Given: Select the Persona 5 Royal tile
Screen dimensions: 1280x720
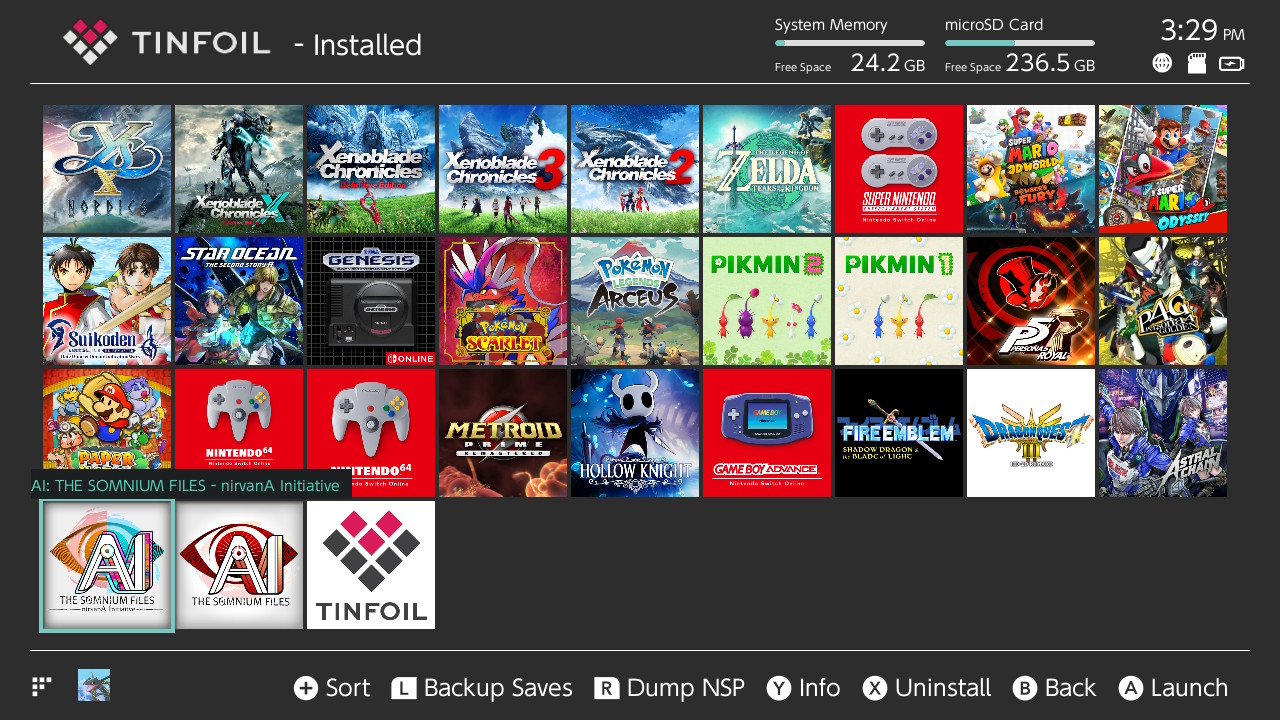Looking at the screenshot, I should click(1031, 301).
